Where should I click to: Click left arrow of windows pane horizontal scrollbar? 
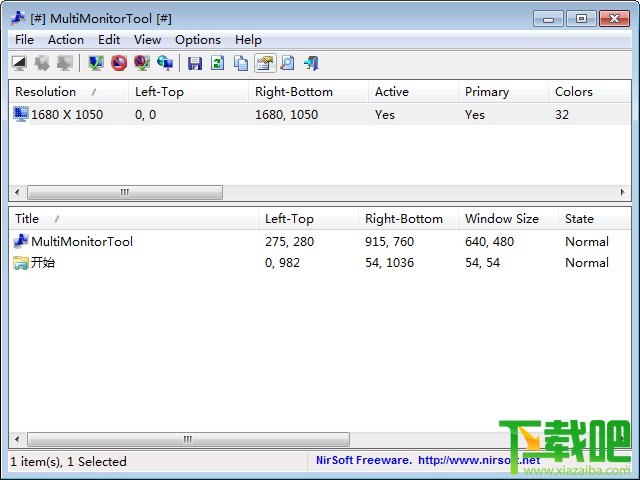point(17,439)
